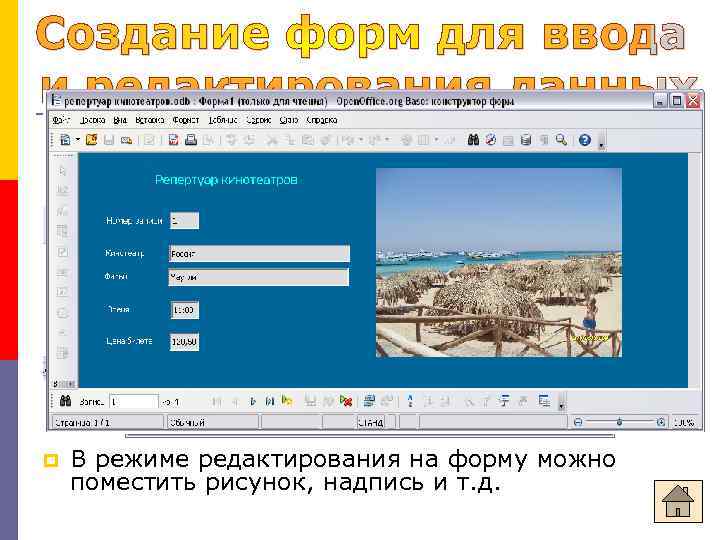Click the Время field showing time
The image size is (720, 540).
click(185, 310)
